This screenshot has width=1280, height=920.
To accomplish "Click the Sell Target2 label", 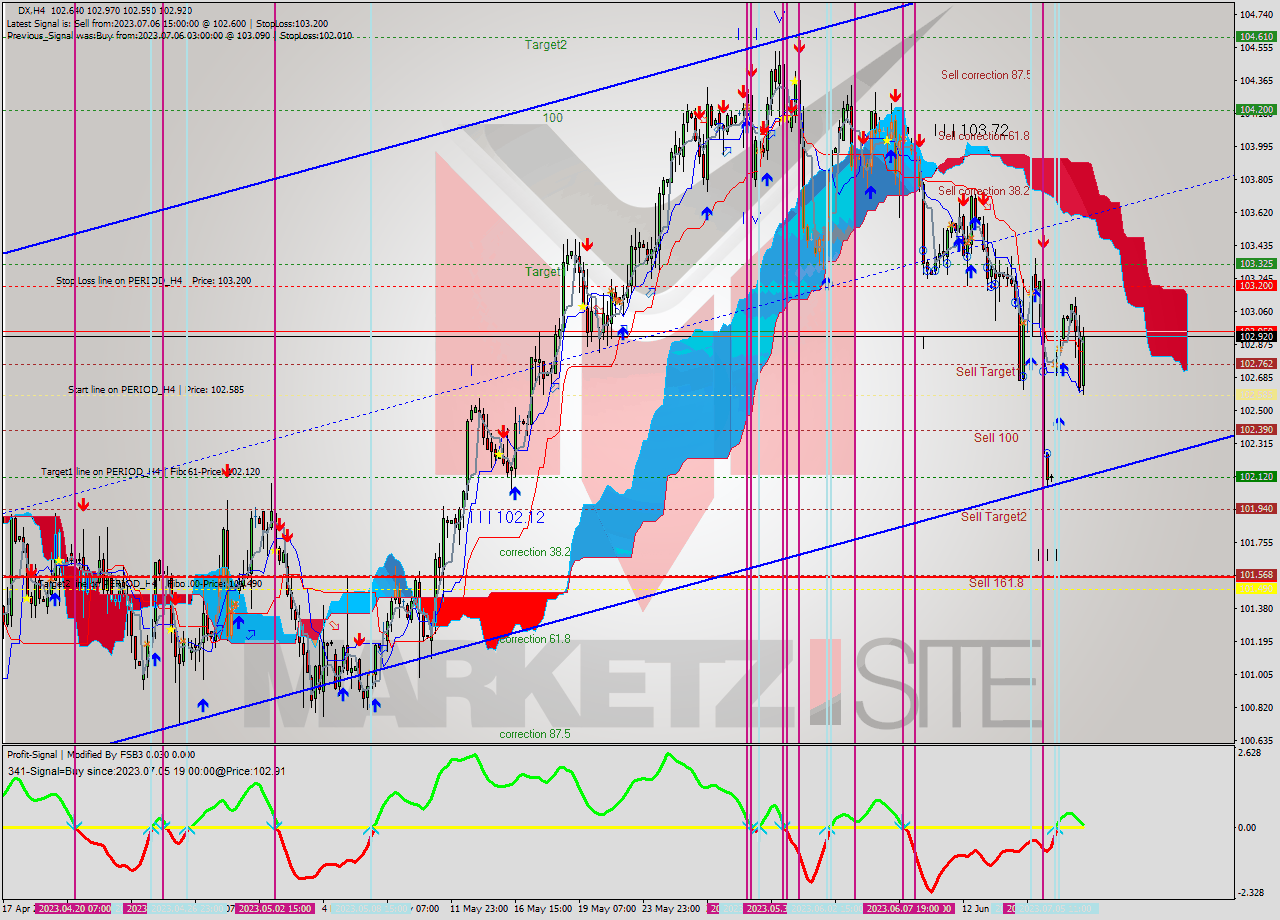I will (x=994, y=517).
